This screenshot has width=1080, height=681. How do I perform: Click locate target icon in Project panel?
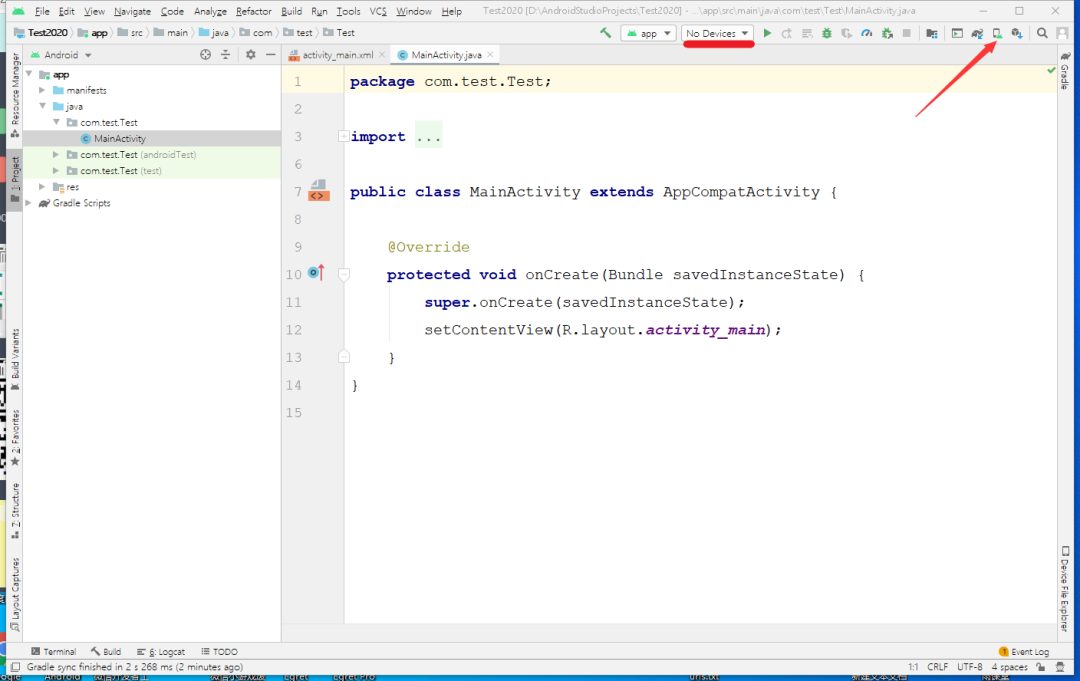[x=205, y=54]
